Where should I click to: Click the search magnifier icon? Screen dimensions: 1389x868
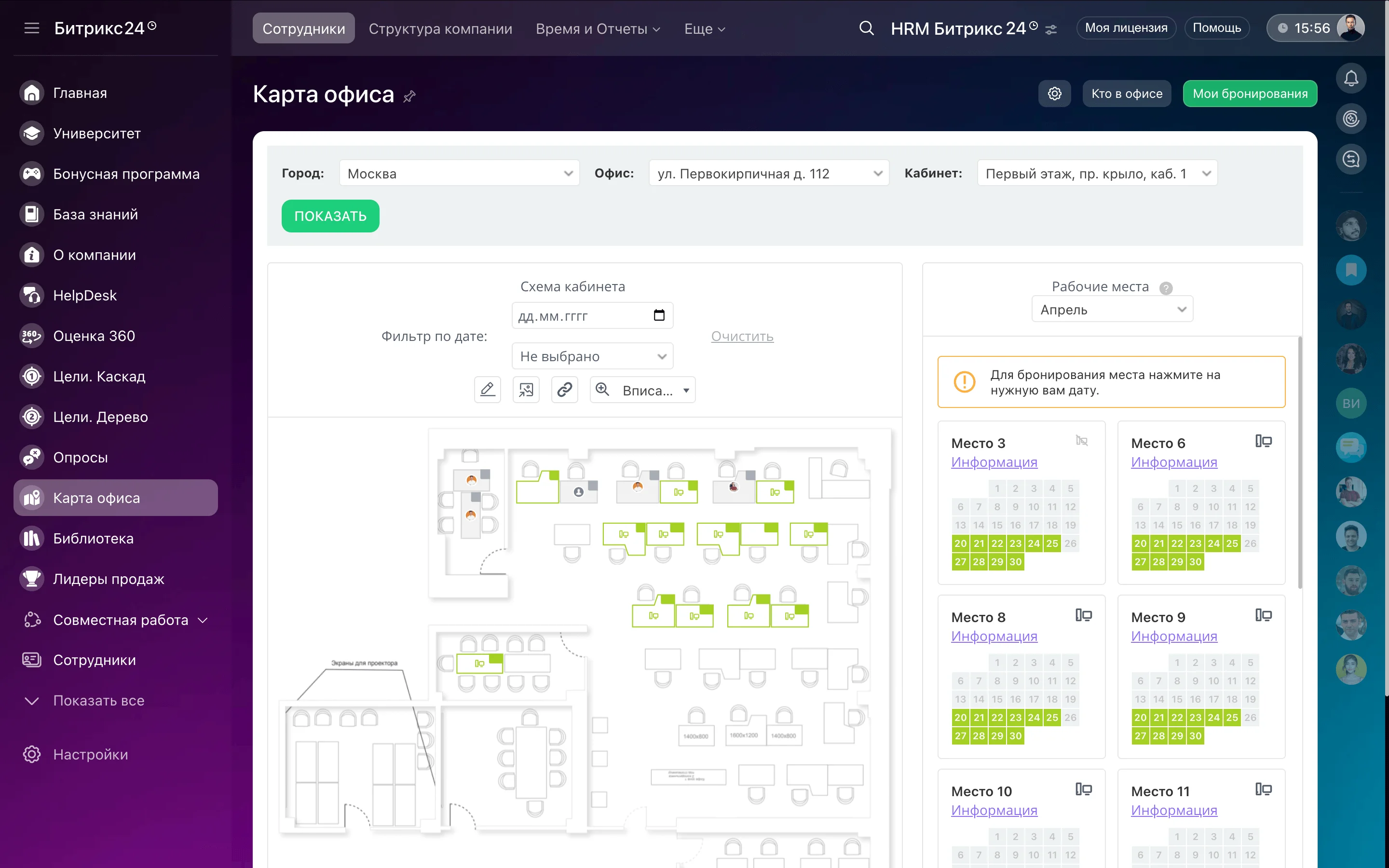click(866, 28)
